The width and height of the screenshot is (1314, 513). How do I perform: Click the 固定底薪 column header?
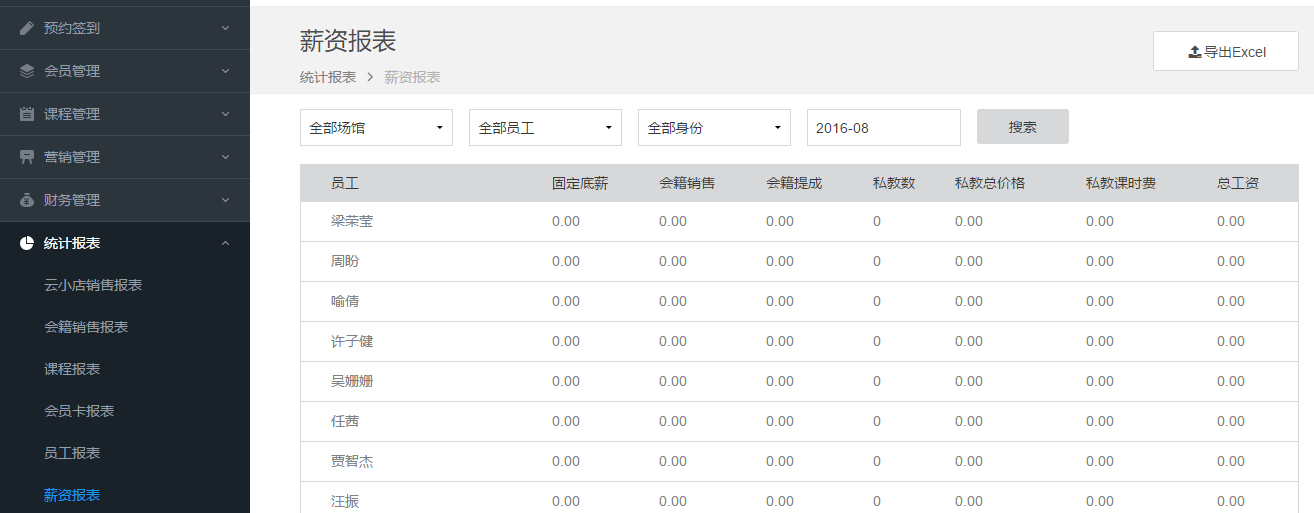pos(580,183)
